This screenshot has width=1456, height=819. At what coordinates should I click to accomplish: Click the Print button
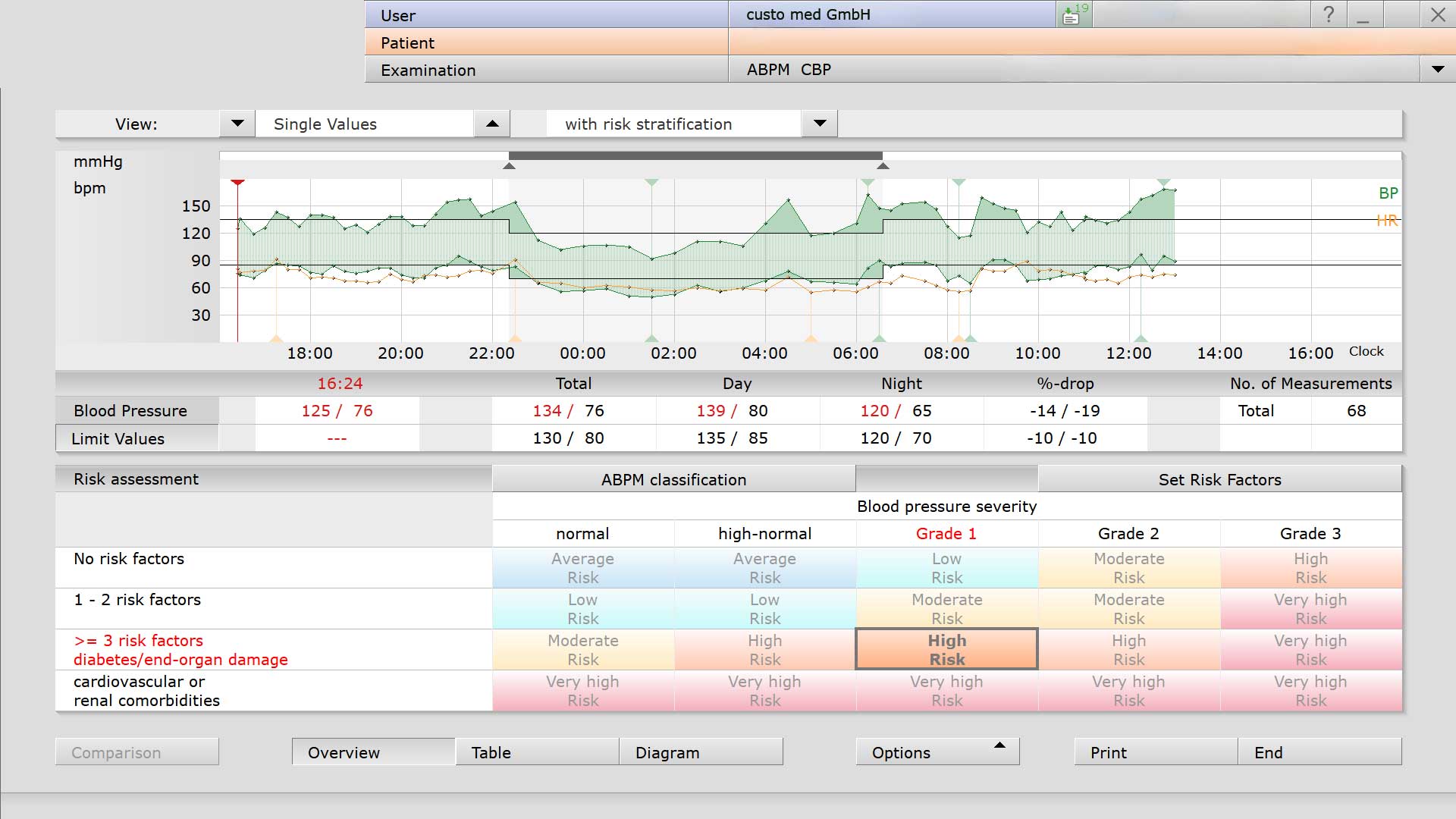tap(1156, 752)
